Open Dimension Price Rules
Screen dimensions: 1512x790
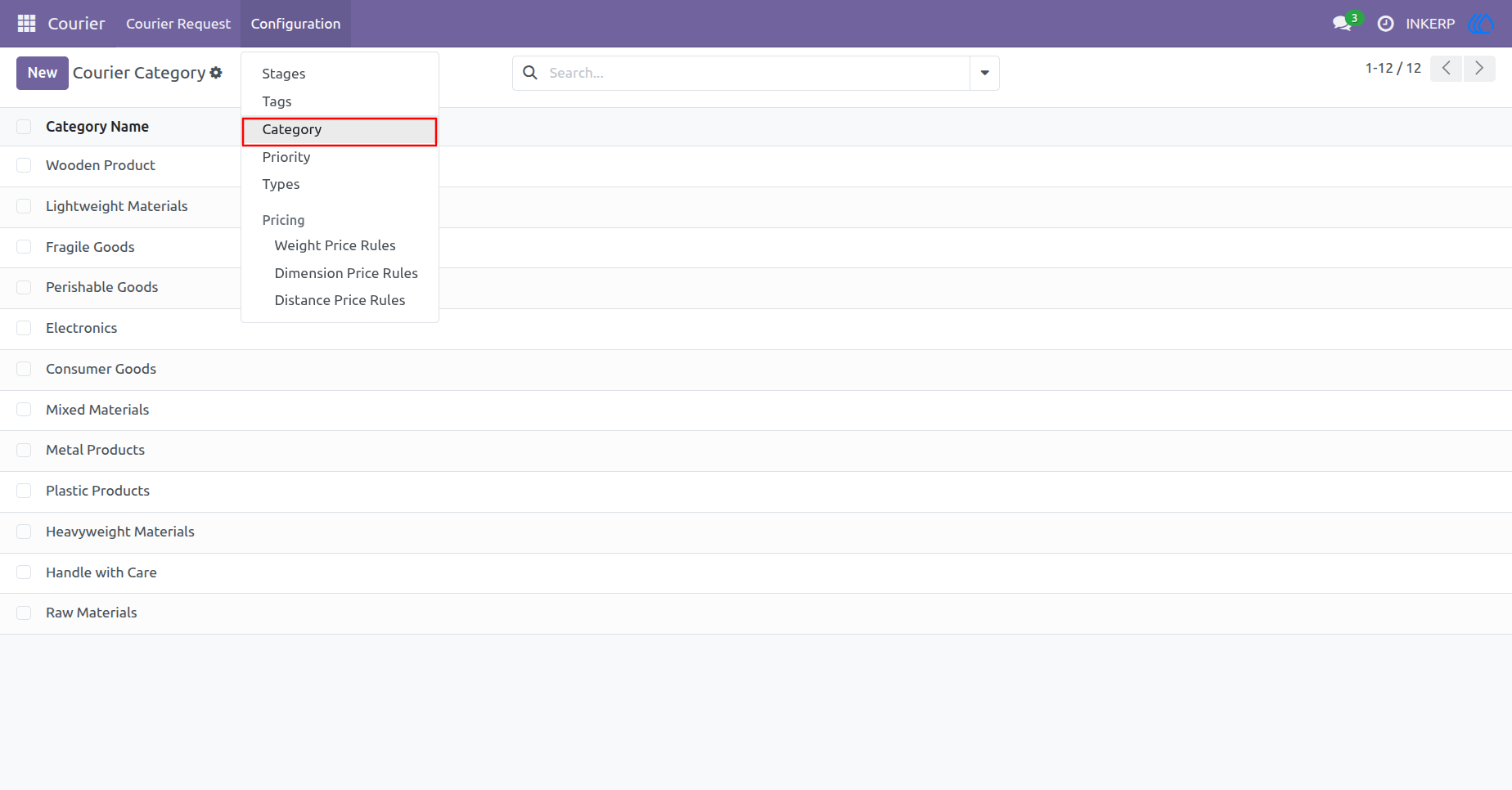[340, 273]
